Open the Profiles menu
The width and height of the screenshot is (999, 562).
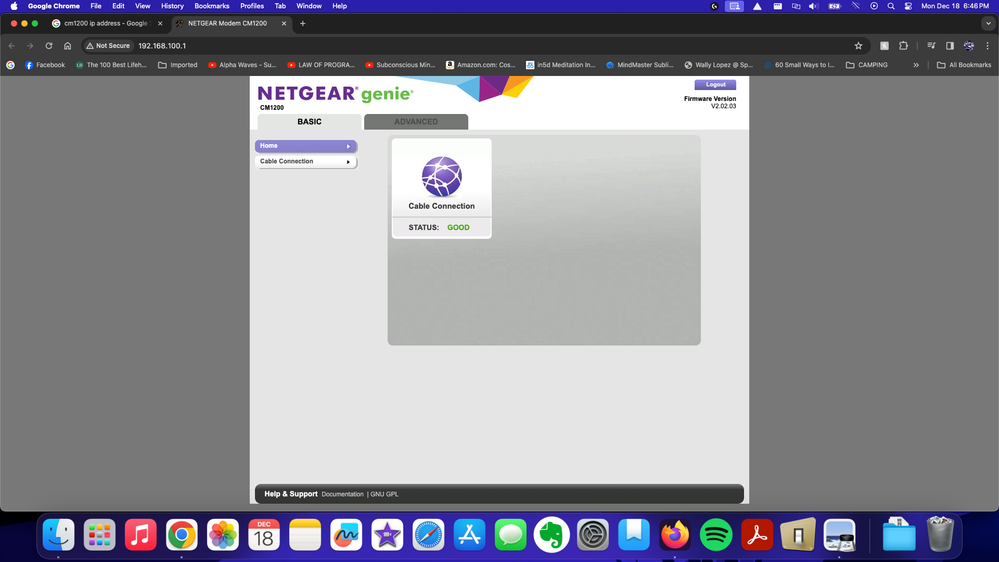[252, 6]
